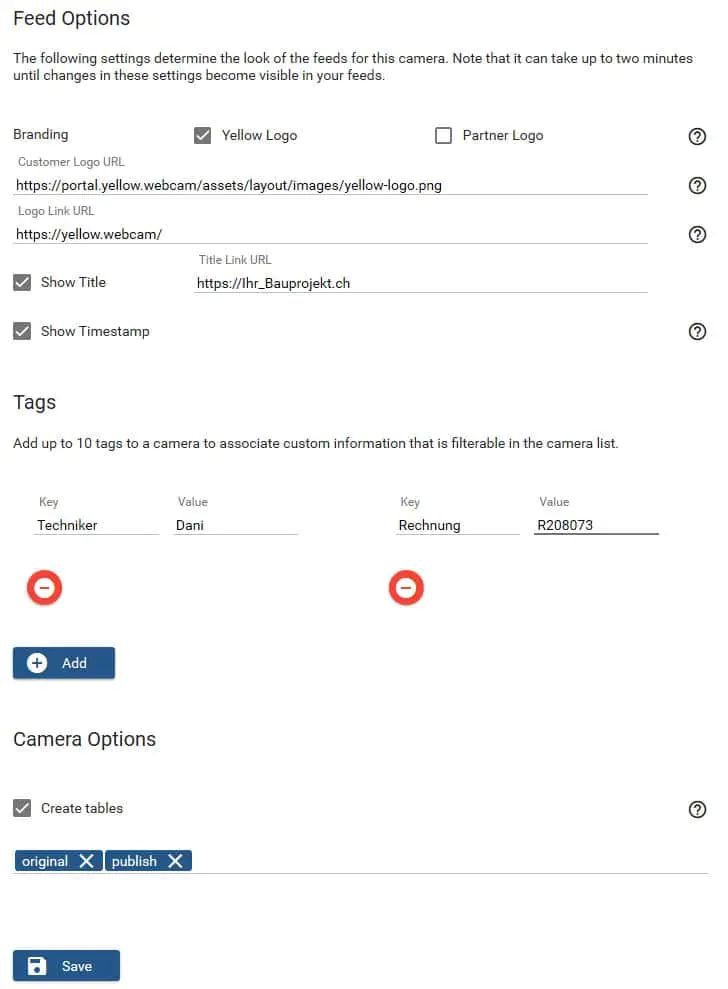
Task: Remove the Techniker tag
Action: point(44,589)
